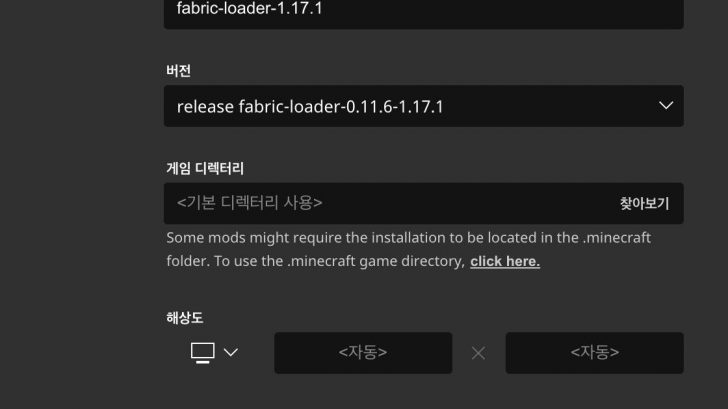728x409 pixels.
Task: Click the 버전 label
Action: (179, 71)
